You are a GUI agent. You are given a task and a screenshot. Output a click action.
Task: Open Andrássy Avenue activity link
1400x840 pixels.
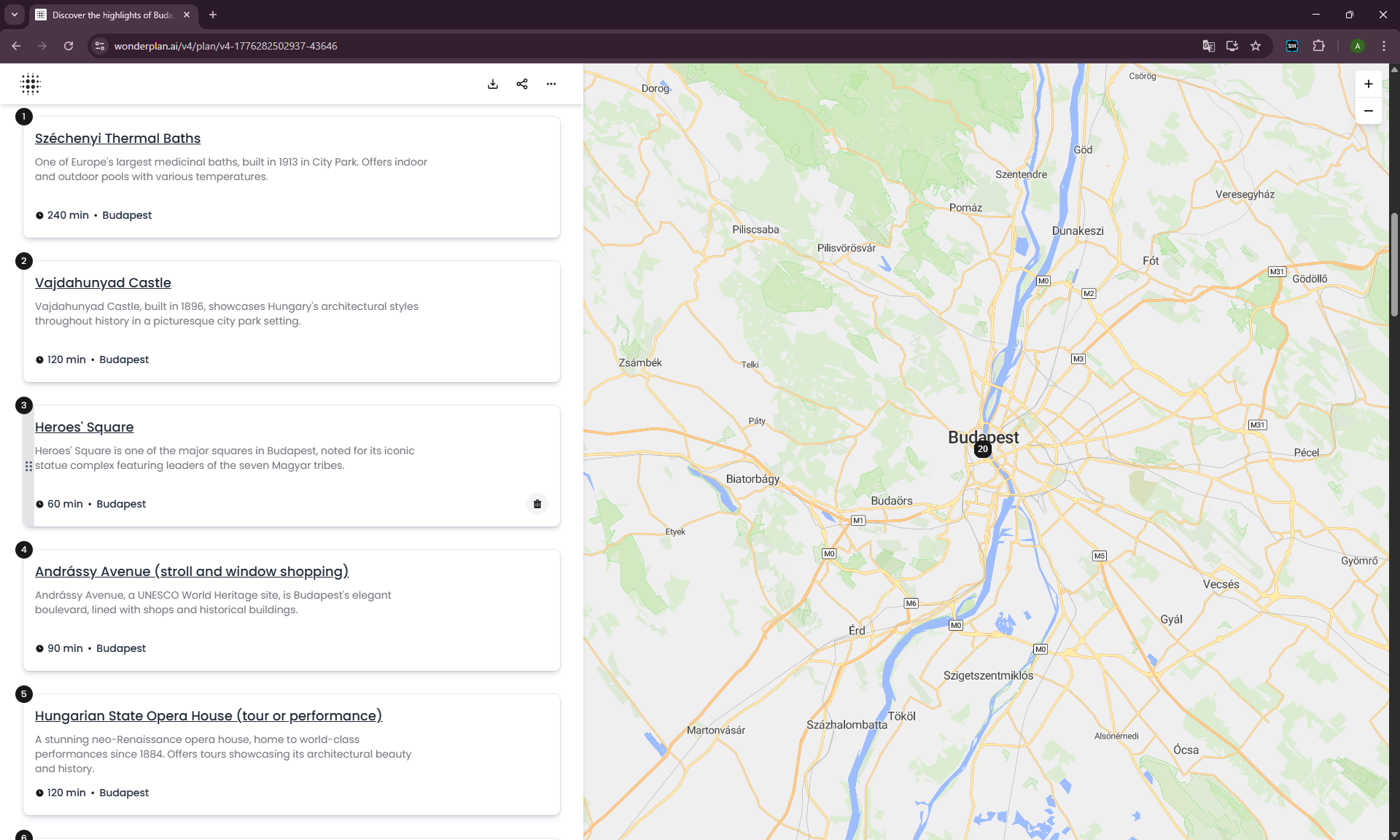point(192,572)
